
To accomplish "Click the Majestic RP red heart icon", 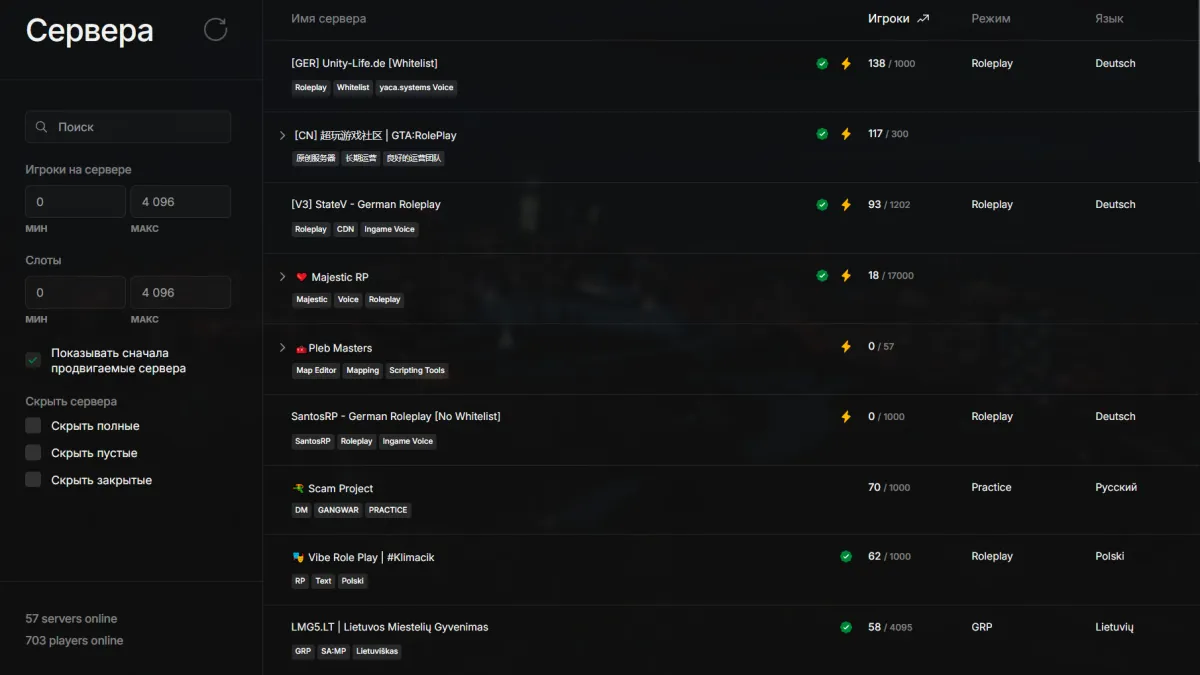I will coord(302,277).
